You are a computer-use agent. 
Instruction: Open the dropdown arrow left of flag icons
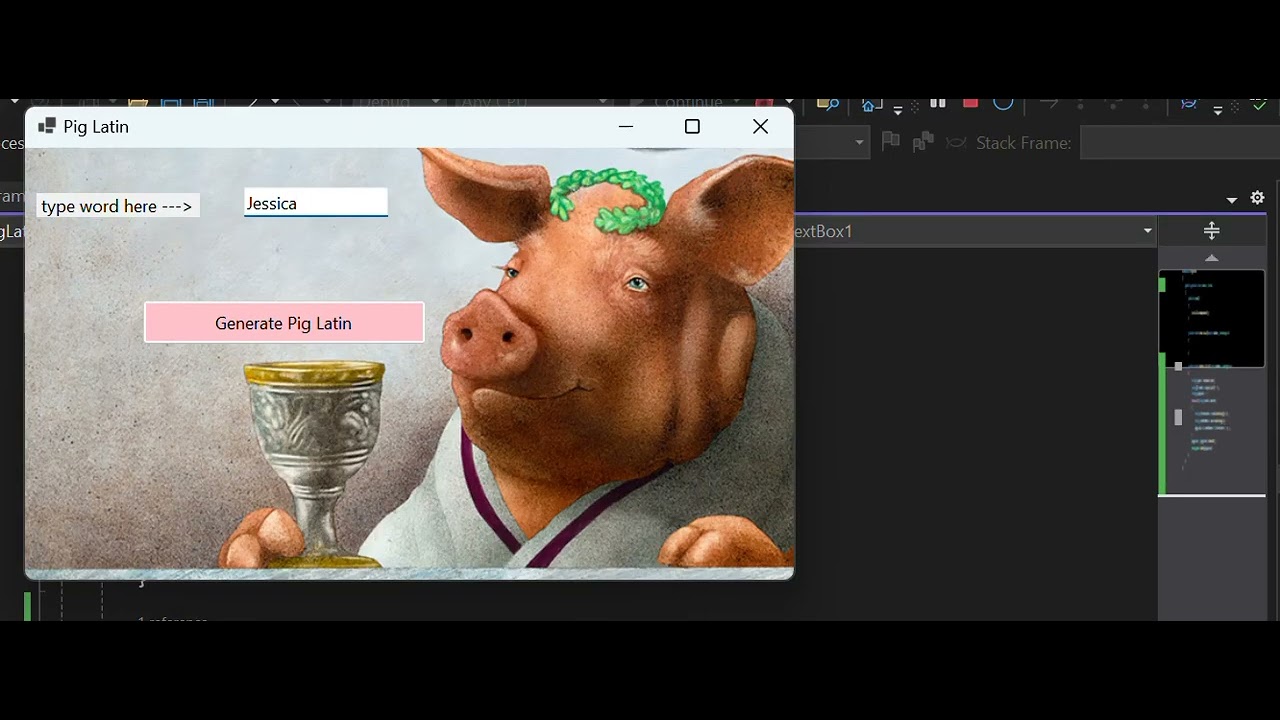pyautogui.click(x=859, y=143)
